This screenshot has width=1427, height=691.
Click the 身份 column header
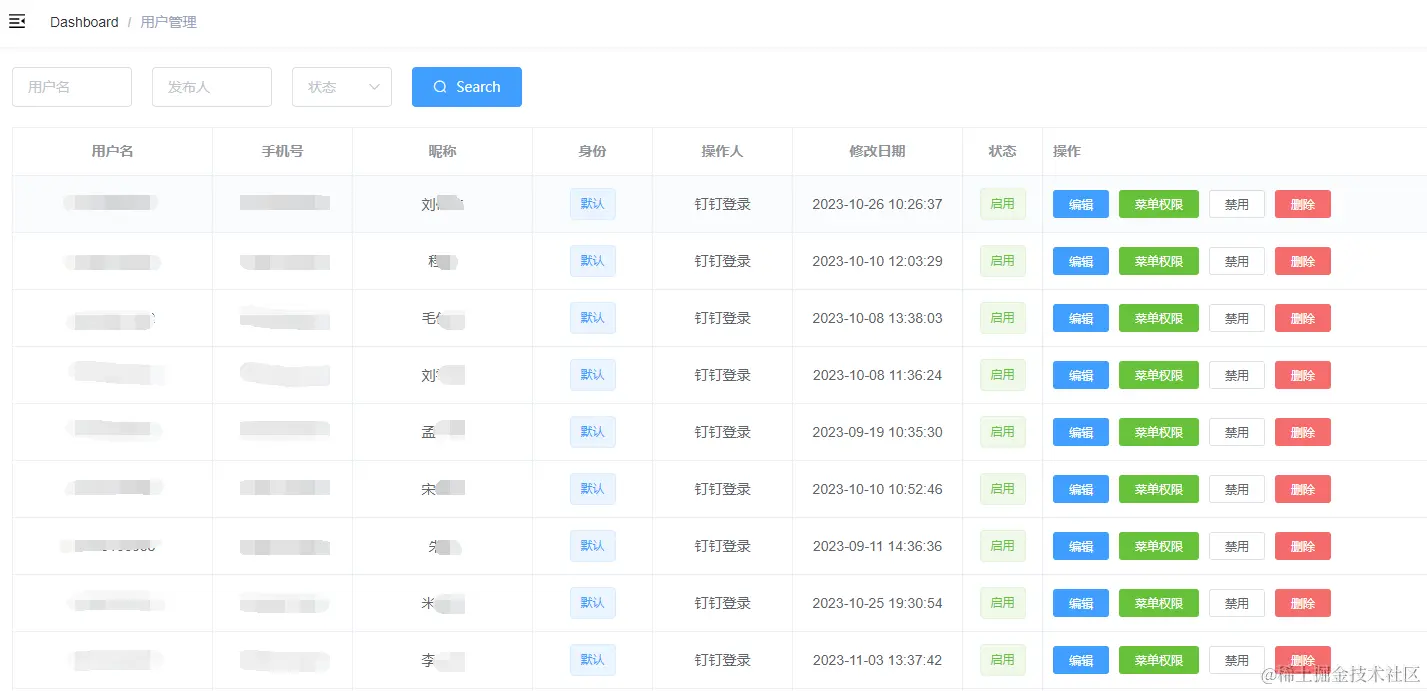point(592,151)
